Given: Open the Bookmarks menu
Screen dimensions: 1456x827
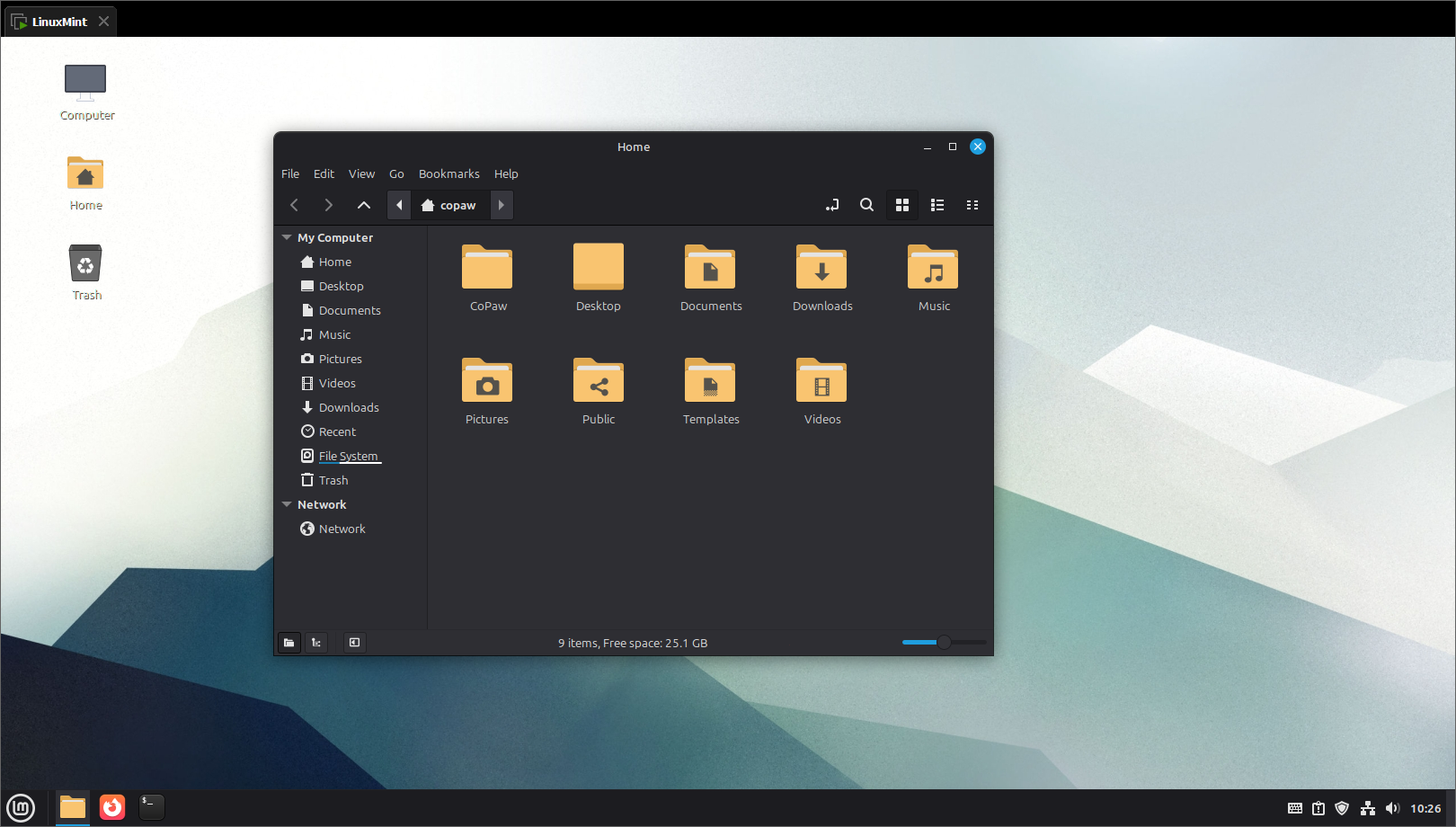Looking at the screenshot, I should coord(448,173).
